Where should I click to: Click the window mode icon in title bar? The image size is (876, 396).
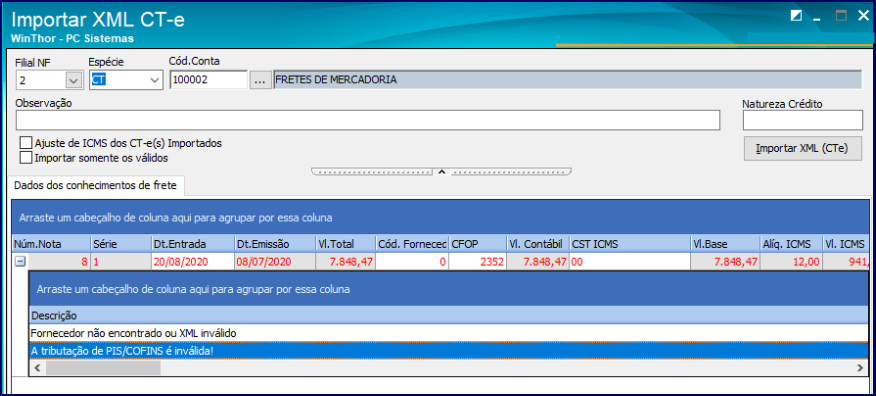796,16
